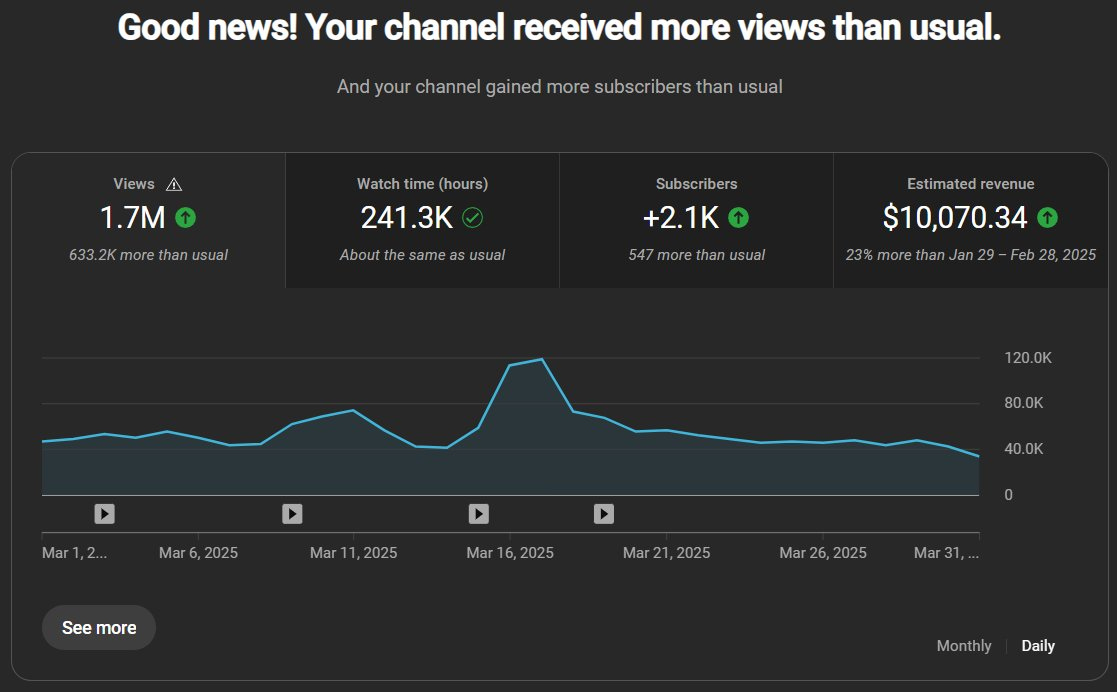Open the video marker under Mar 9
The width and height of the screenshot is (1117, 692).
pyautogui.click(x=292, y=514)
